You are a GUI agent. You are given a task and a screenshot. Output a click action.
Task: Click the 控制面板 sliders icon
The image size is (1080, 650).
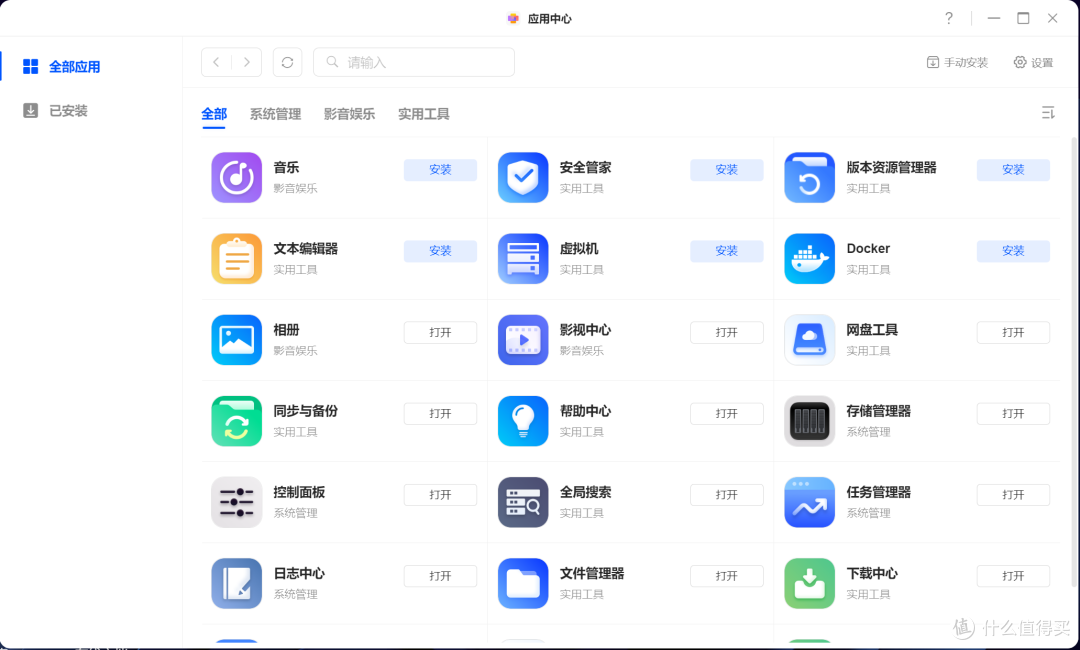236,503
